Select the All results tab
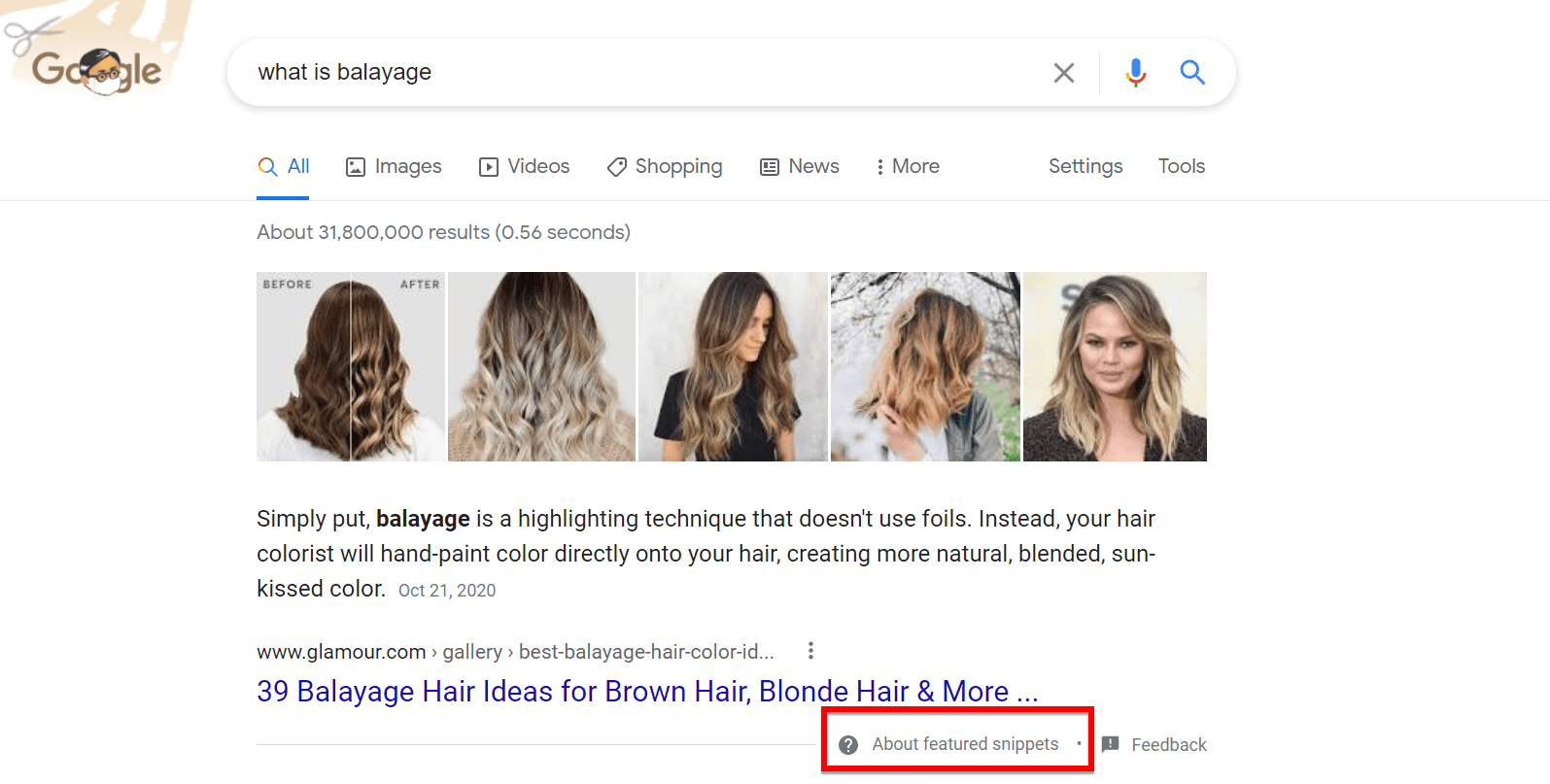The image size is (1550, 784). 284,167
